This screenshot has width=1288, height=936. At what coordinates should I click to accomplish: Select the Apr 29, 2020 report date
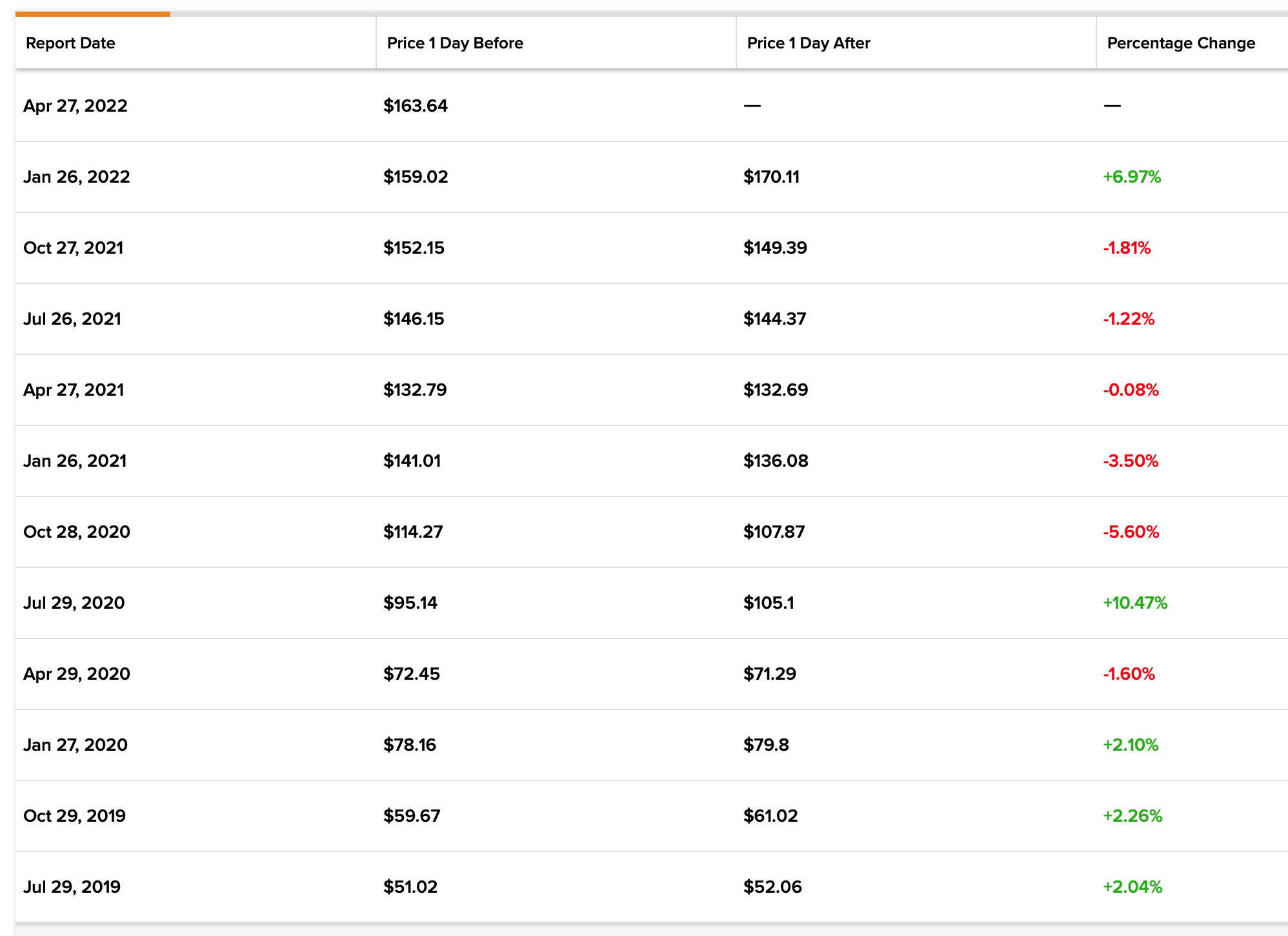77,674
